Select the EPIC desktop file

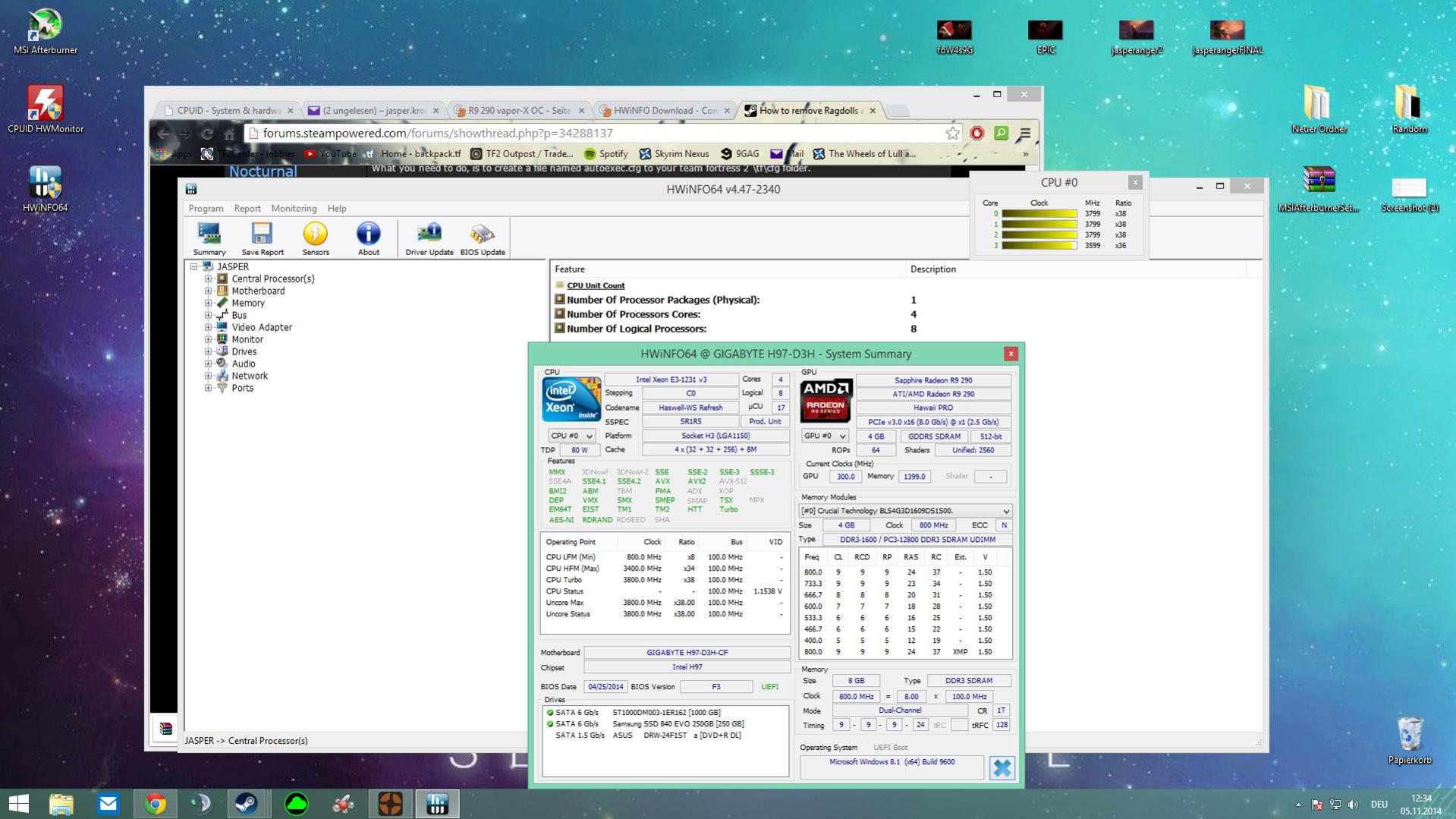1046,37
